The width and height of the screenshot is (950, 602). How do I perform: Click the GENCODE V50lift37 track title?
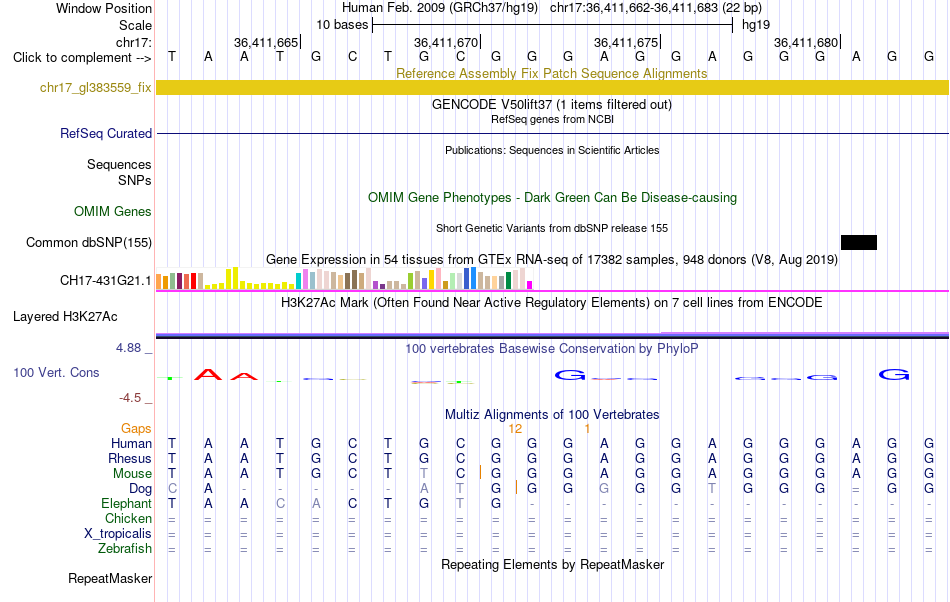point(551,104)
